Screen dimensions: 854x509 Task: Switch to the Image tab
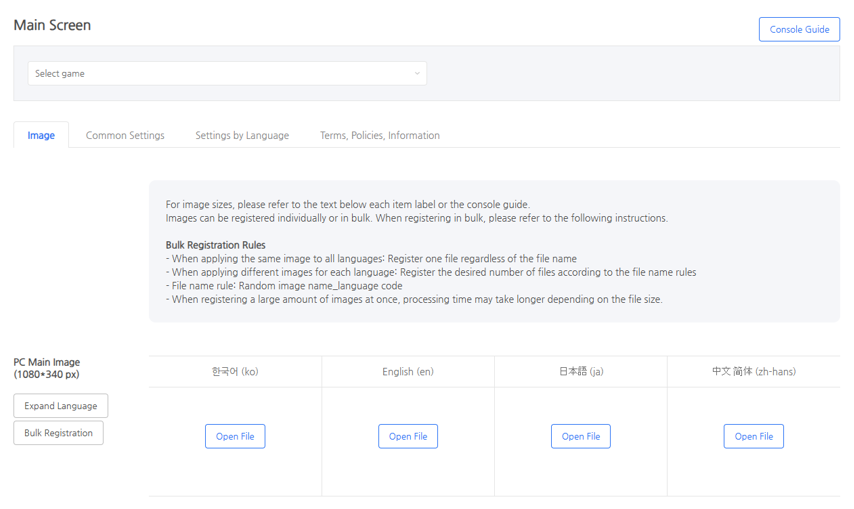point(41,135)
